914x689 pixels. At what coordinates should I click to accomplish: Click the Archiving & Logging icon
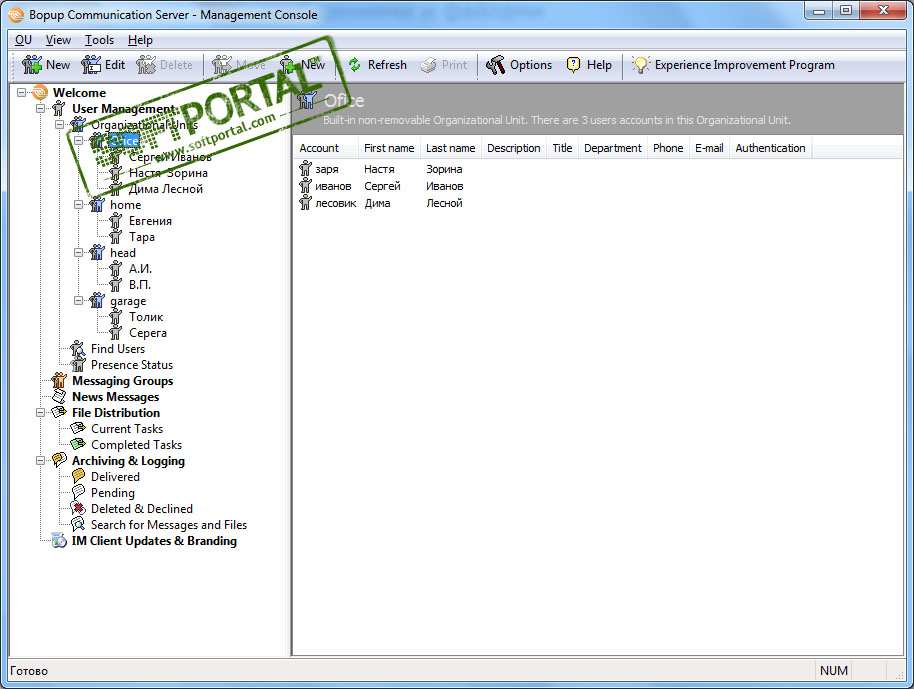coord(59,460)
